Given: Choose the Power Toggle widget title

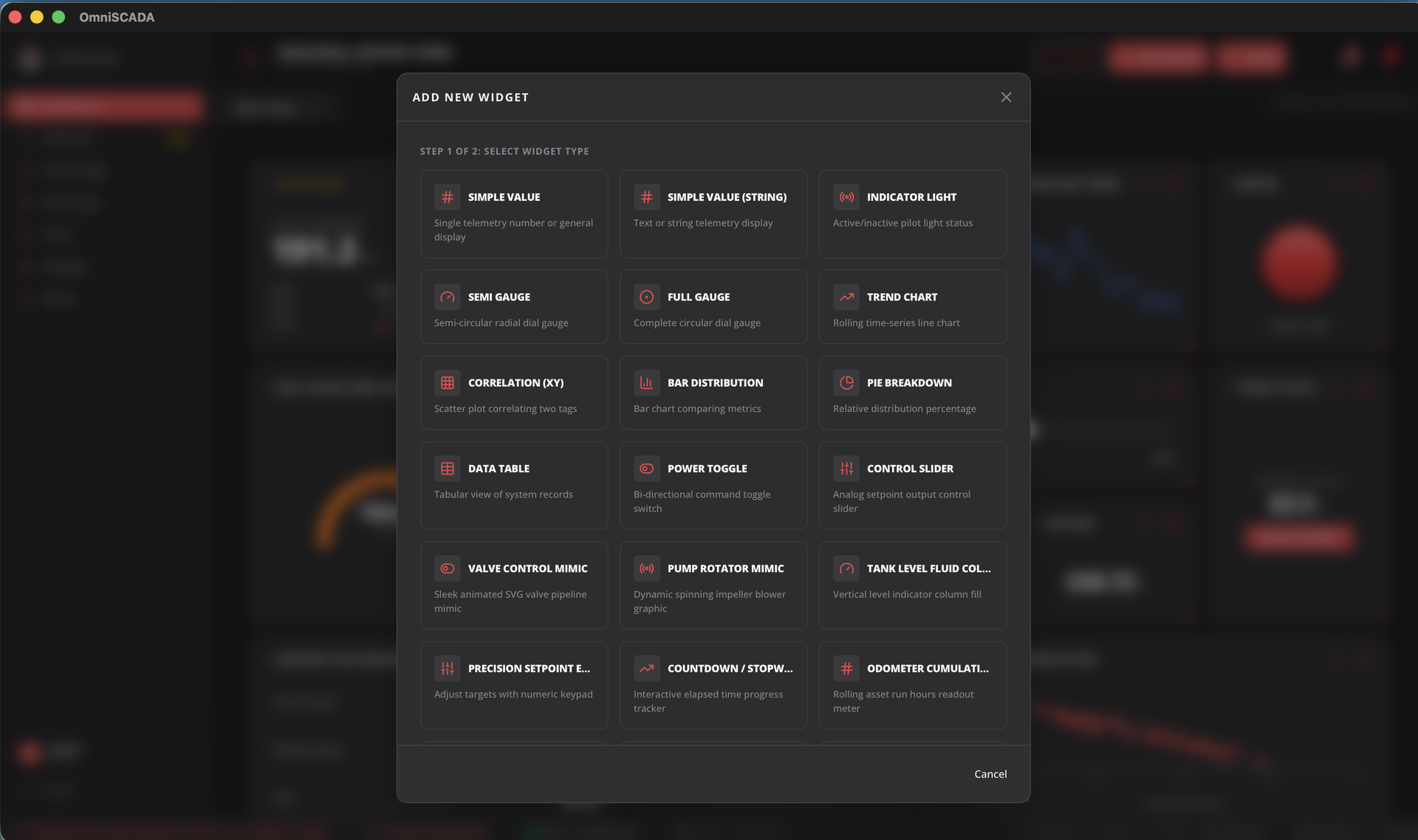Looking at the screenshot, I should click(x=708, y=468).
